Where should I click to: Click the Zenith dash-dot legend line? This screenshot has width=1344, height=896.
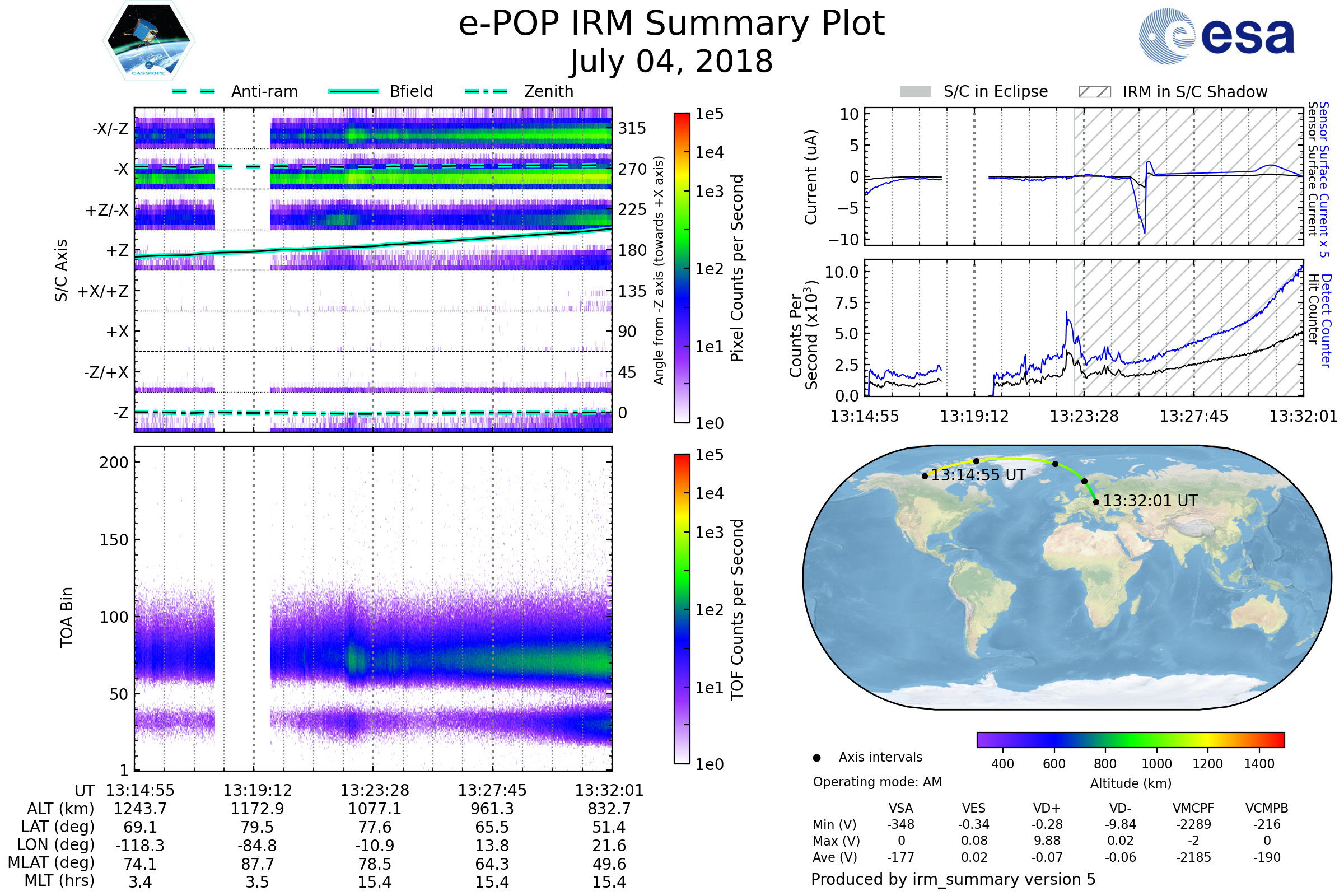pos(486,91)
